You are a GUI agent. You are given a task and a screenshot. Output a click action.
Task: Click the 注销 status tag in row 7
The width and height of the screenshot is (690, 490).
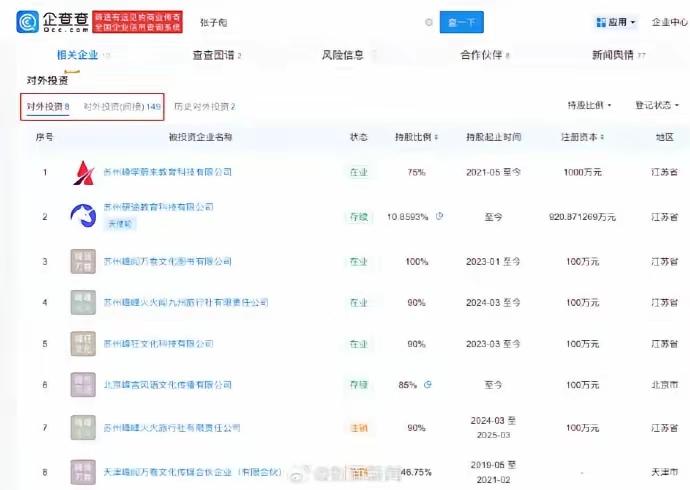(x=359, y=428)
